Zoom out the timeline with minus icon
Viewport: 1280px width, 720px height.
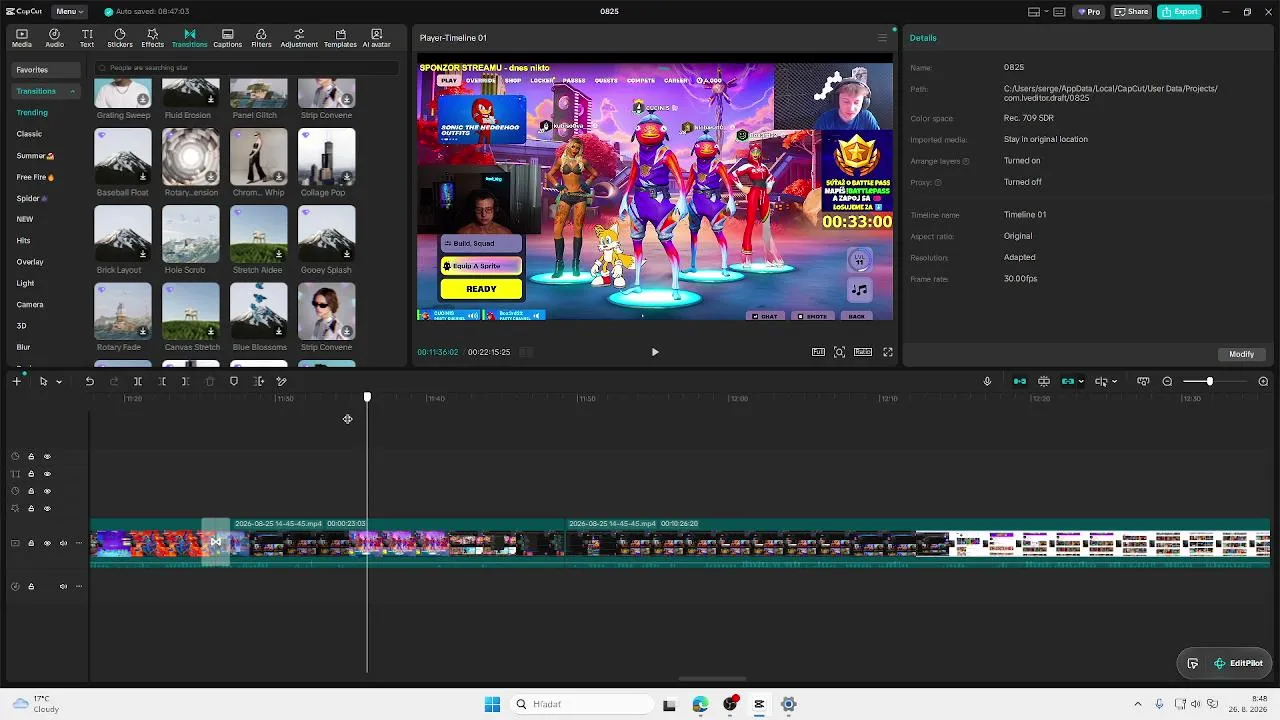(x=1167, y=381)
